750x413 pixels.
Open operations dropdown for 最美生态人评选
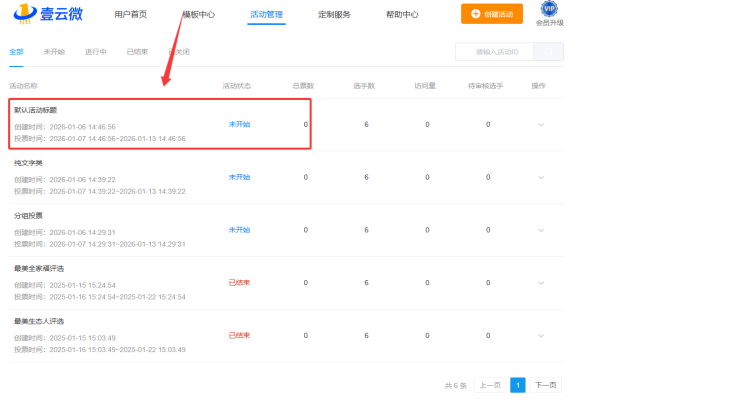[x=541, y=336]
